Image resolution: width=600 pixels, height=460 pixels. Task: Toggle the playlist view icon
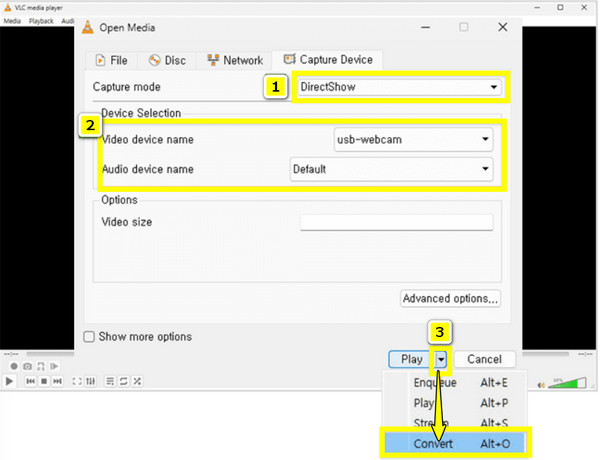110,382
